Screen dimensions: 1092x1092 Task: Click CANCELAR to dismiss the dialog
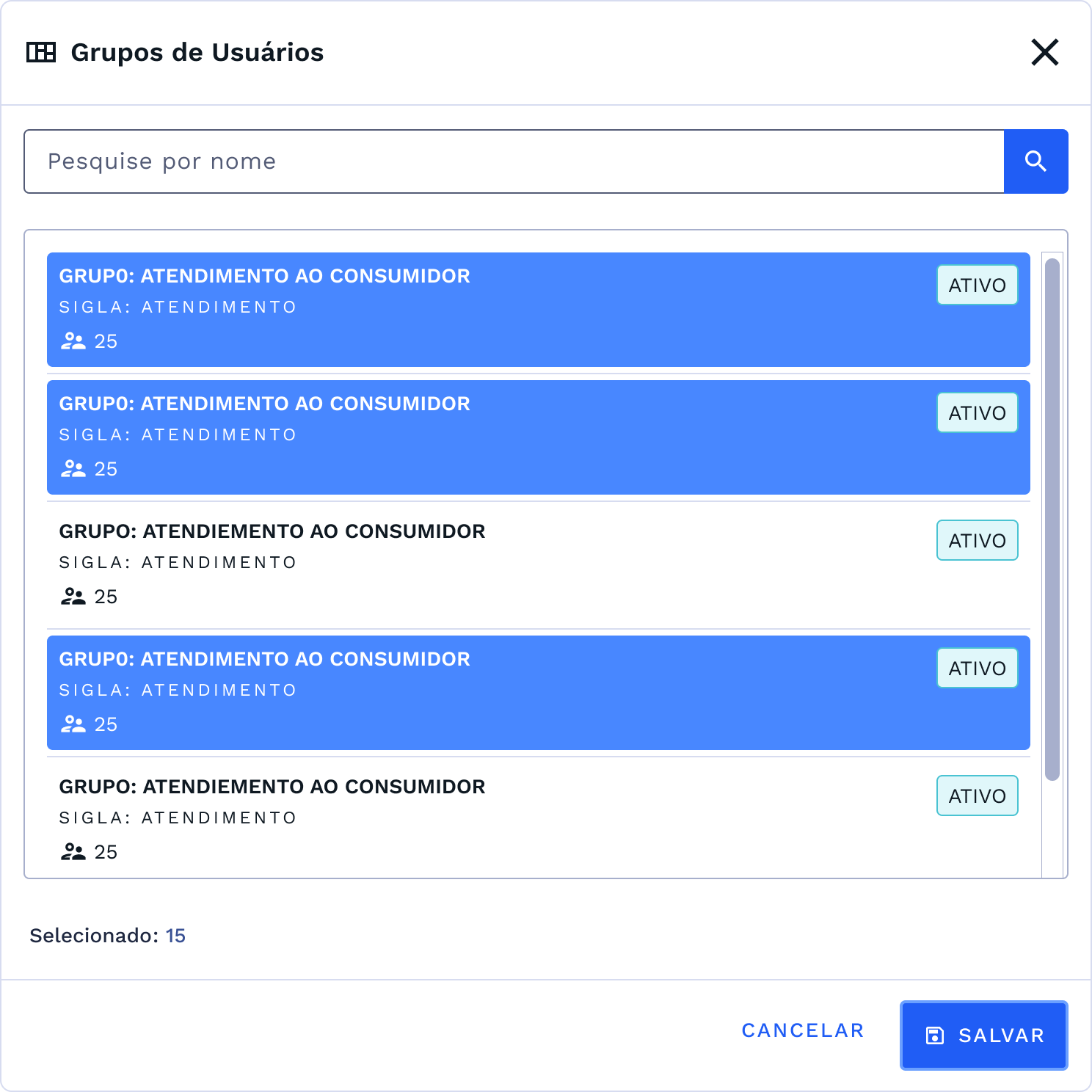[x=803, y=1030]
